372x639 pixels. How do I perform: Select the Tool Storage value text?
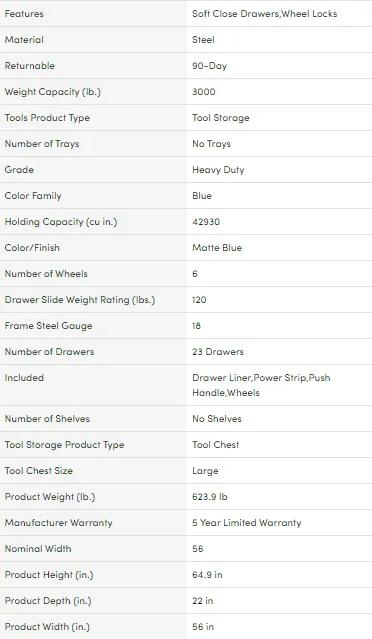point(220,118)
